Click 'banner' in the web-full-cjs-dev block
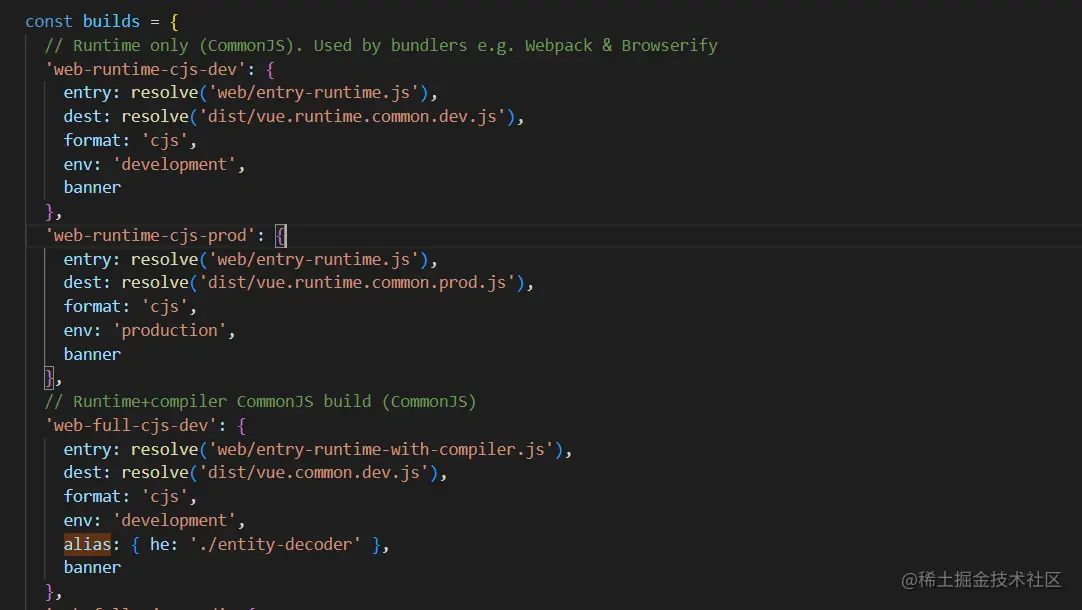1082x610 pixels. click(92, 568)
